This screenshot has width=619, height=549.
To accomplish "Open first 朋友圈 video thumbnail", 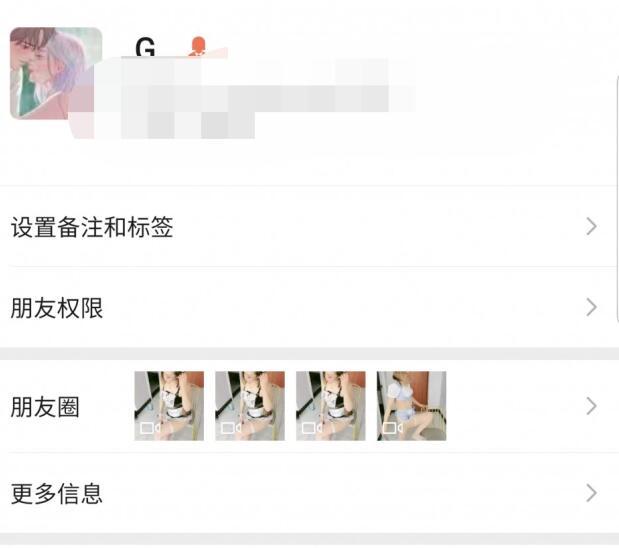I will click(169, 406).
